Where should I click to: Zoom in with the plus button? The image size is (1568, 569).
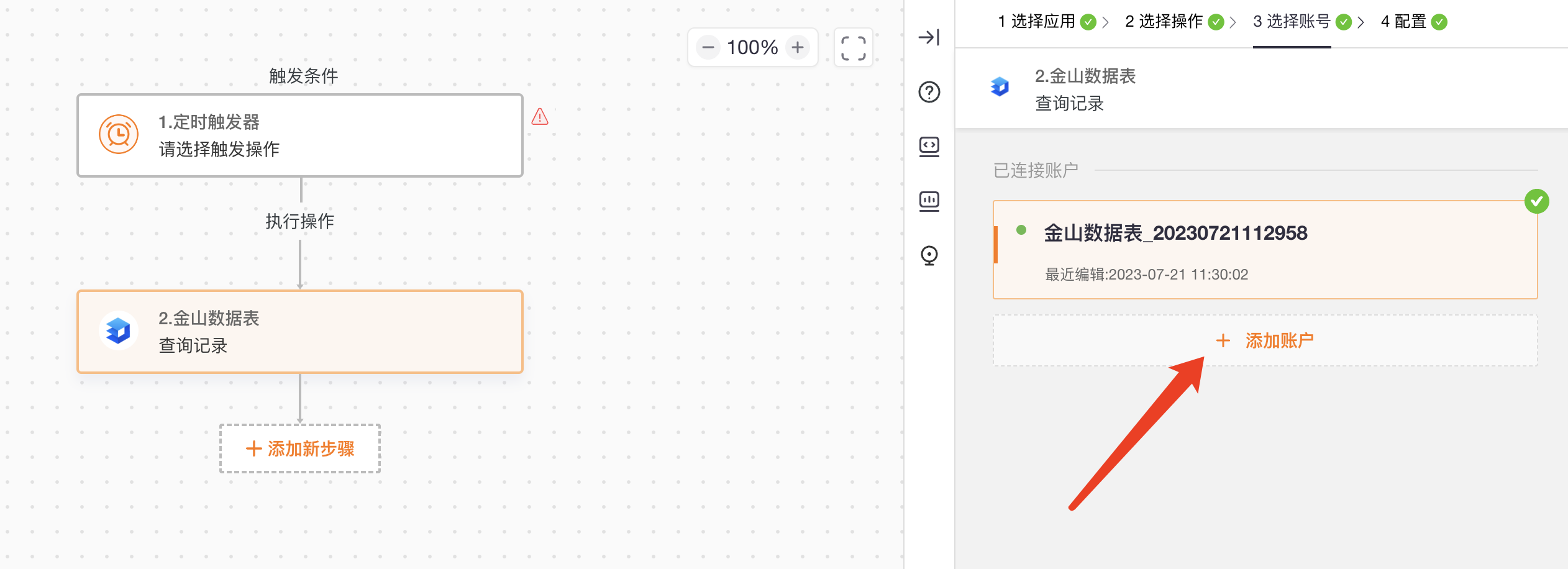(x=797, y=47)
